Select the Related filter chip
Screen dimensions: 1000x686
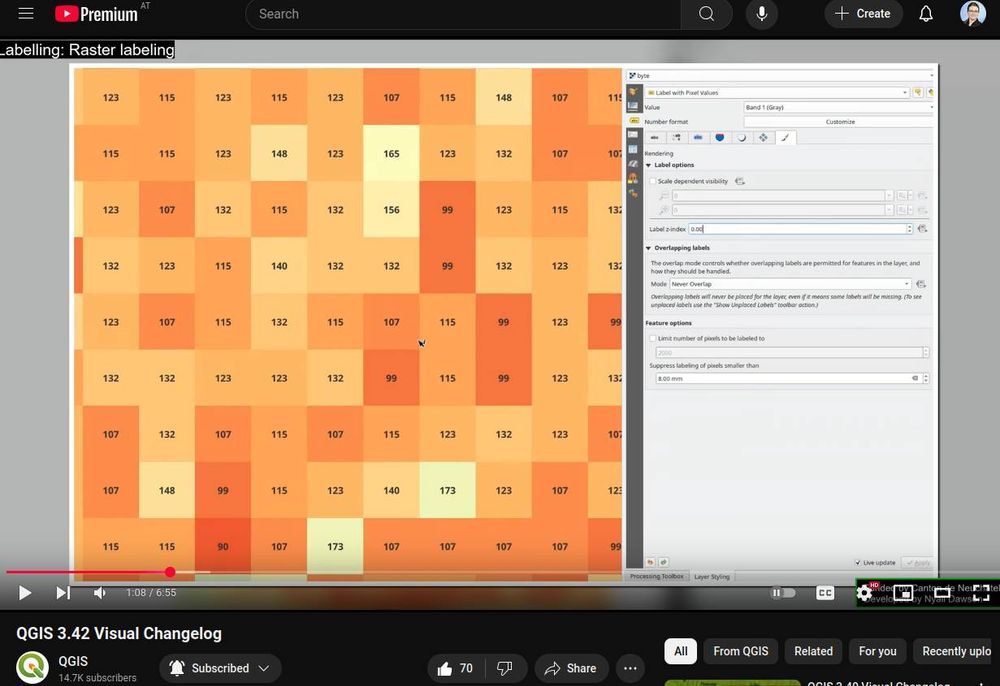coord(813,651)
